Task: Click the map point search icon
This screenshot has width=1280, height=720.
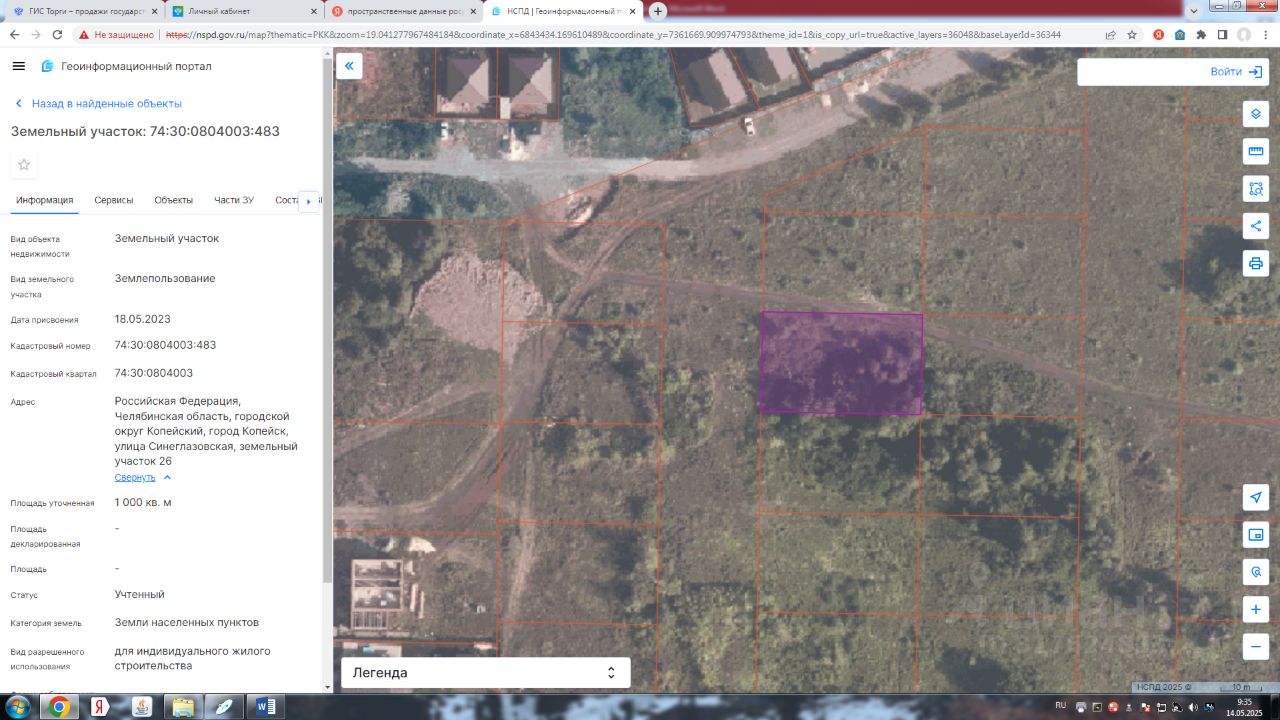Action: pos(1256,572)
